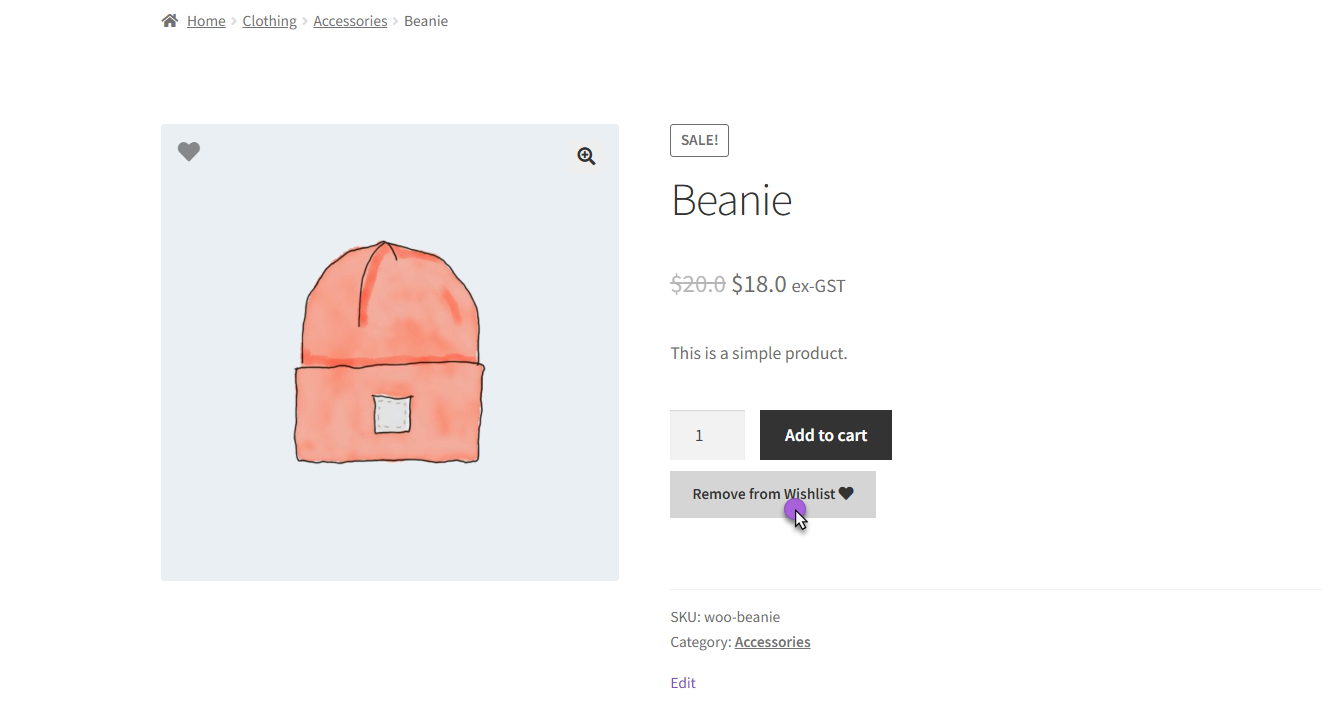Click the purple Edit link
Screen dimensions: 1322x706
[683, 683]
